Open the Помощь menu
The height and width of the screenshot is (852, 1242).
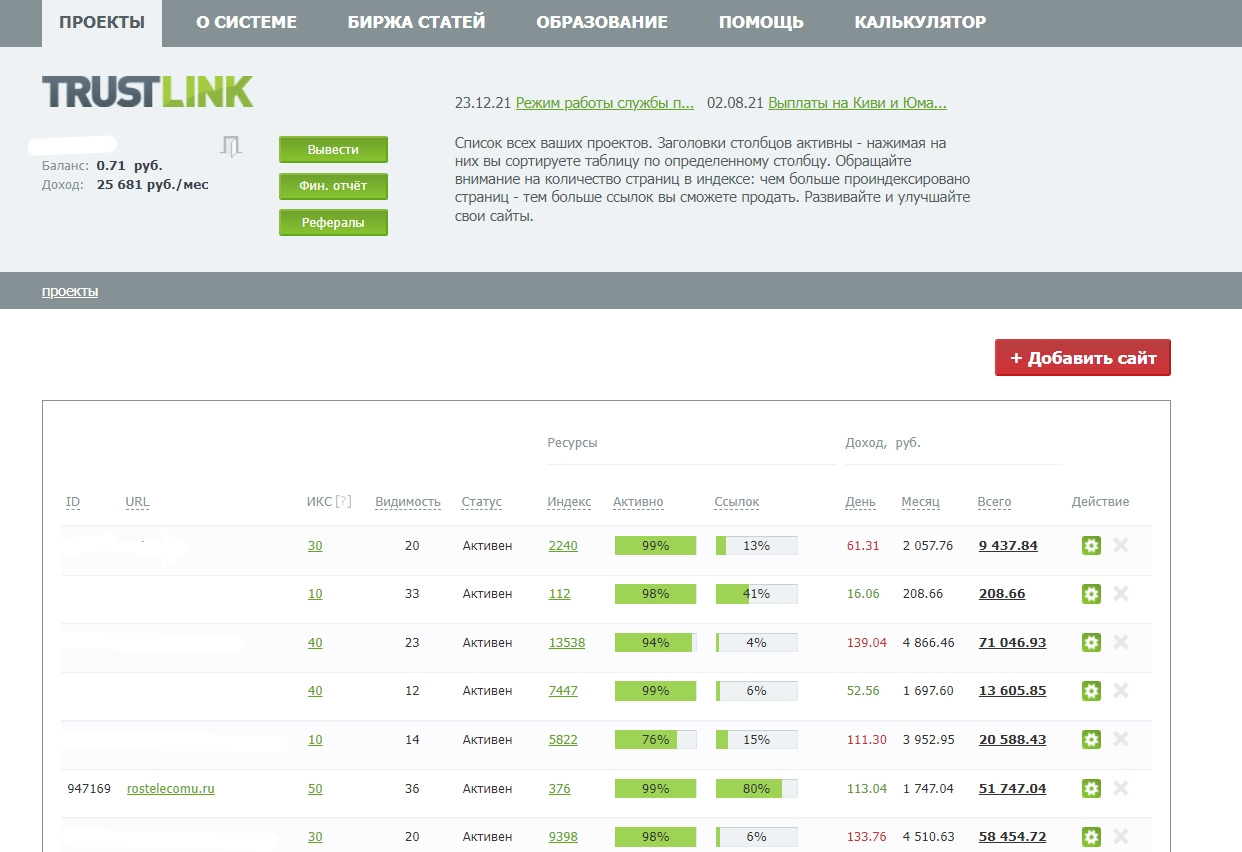tap(761, 22)
